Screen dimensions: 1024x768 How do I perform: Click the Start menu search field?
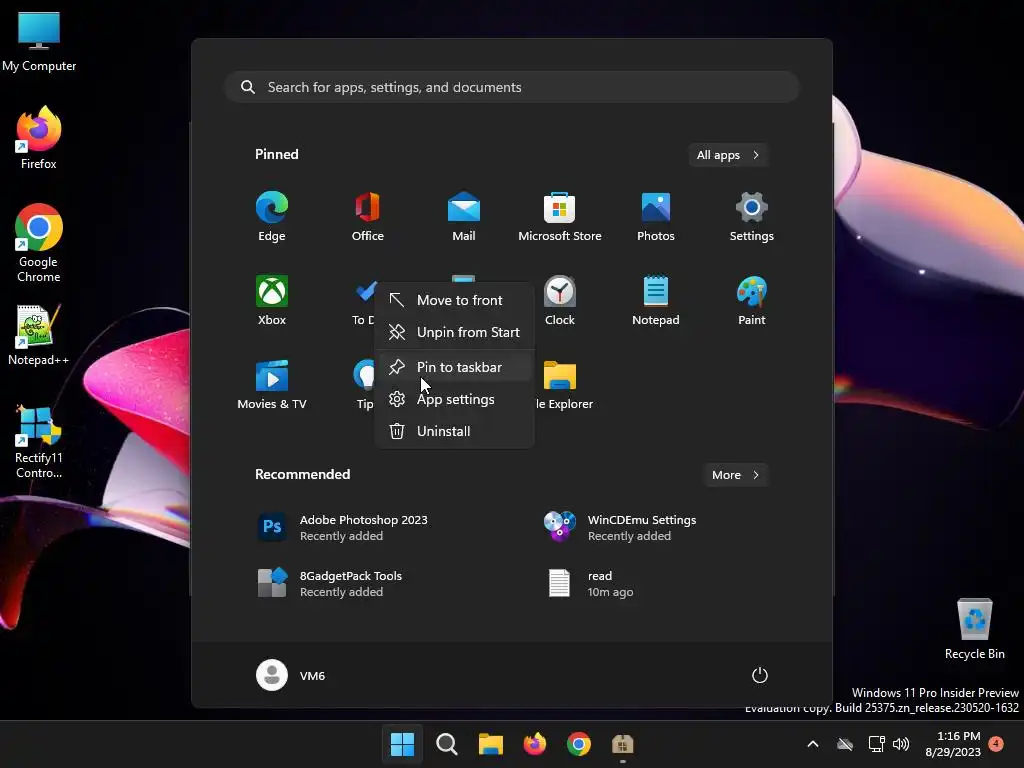(512, 87)
